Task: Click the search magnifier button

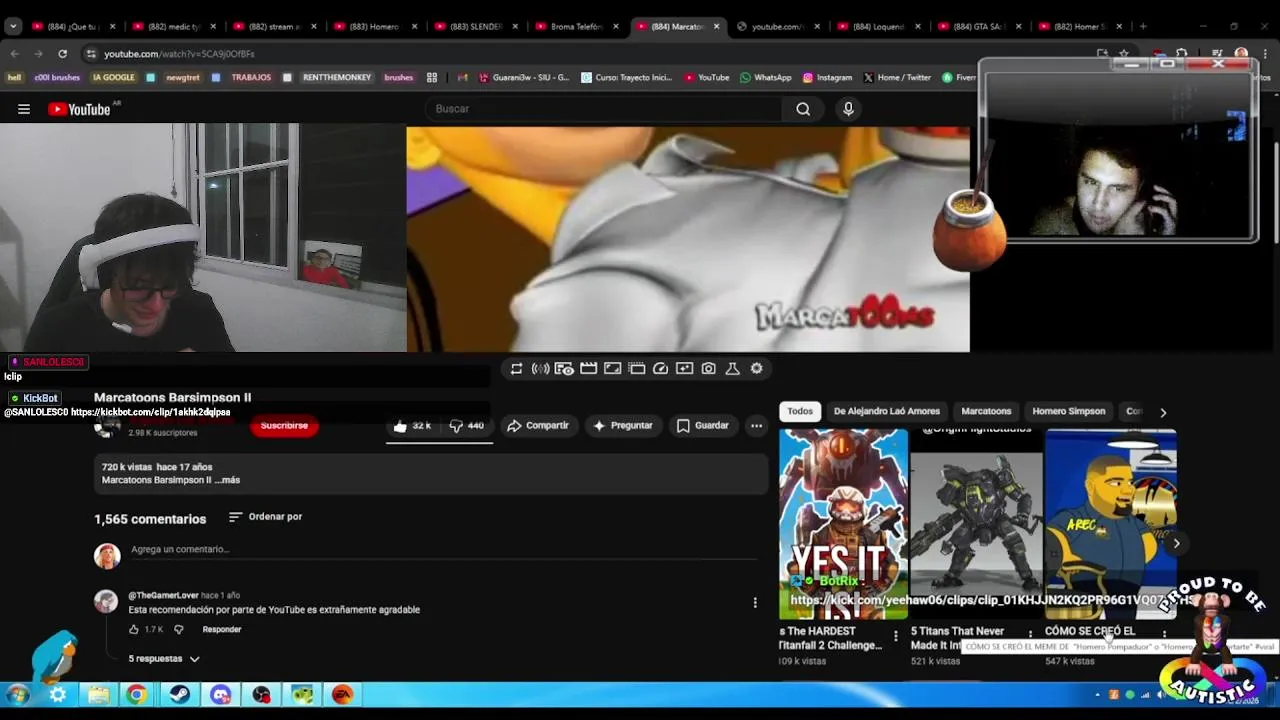Action: pos(803,109)
